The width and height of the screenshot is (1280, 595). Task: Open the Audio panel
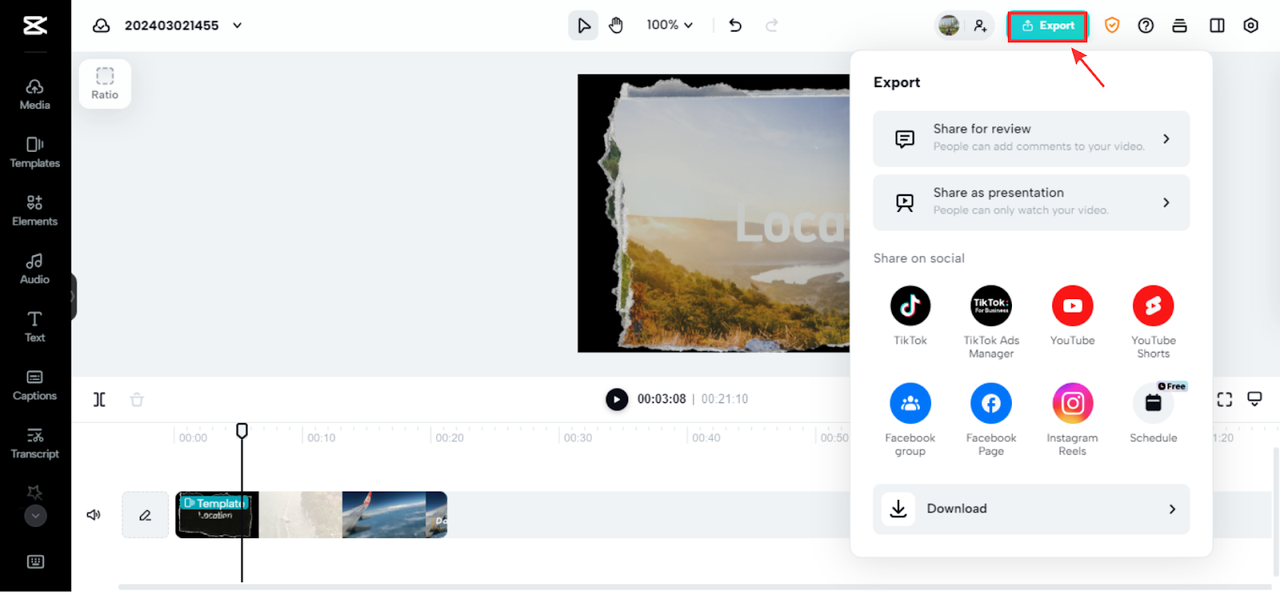click(x=35, y=268)
